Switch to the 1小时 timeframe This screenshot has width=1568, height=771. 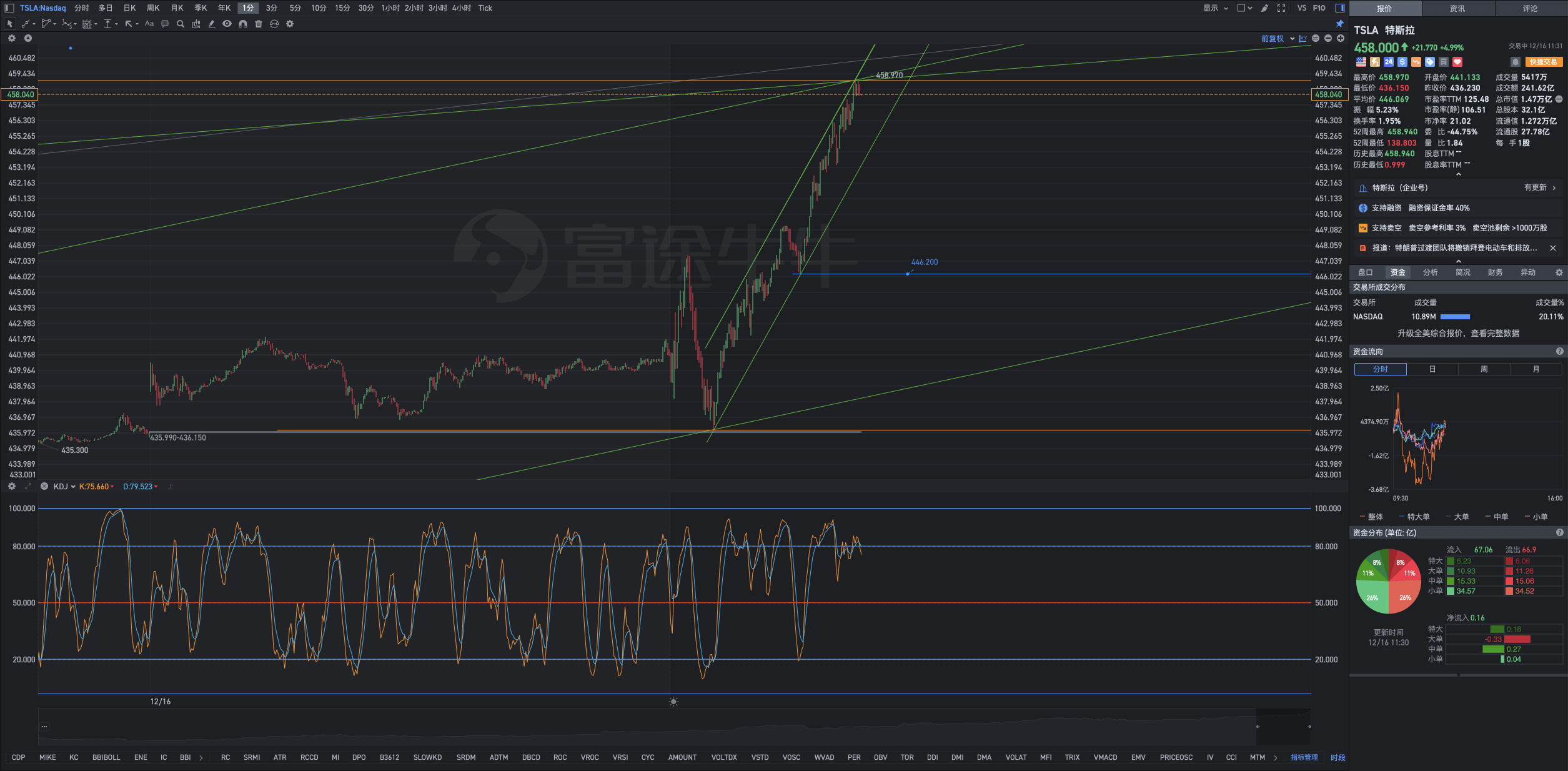(x=390, y=8)
